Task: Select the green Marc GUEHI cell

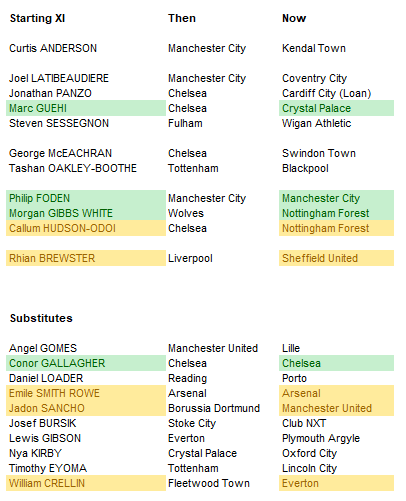Action: point(86,108)
